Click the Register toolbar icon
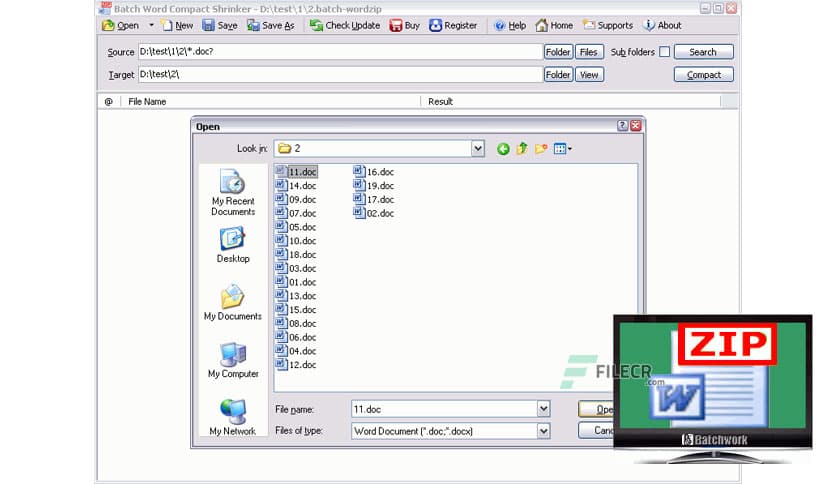The image size is (836, 484). 436,25
